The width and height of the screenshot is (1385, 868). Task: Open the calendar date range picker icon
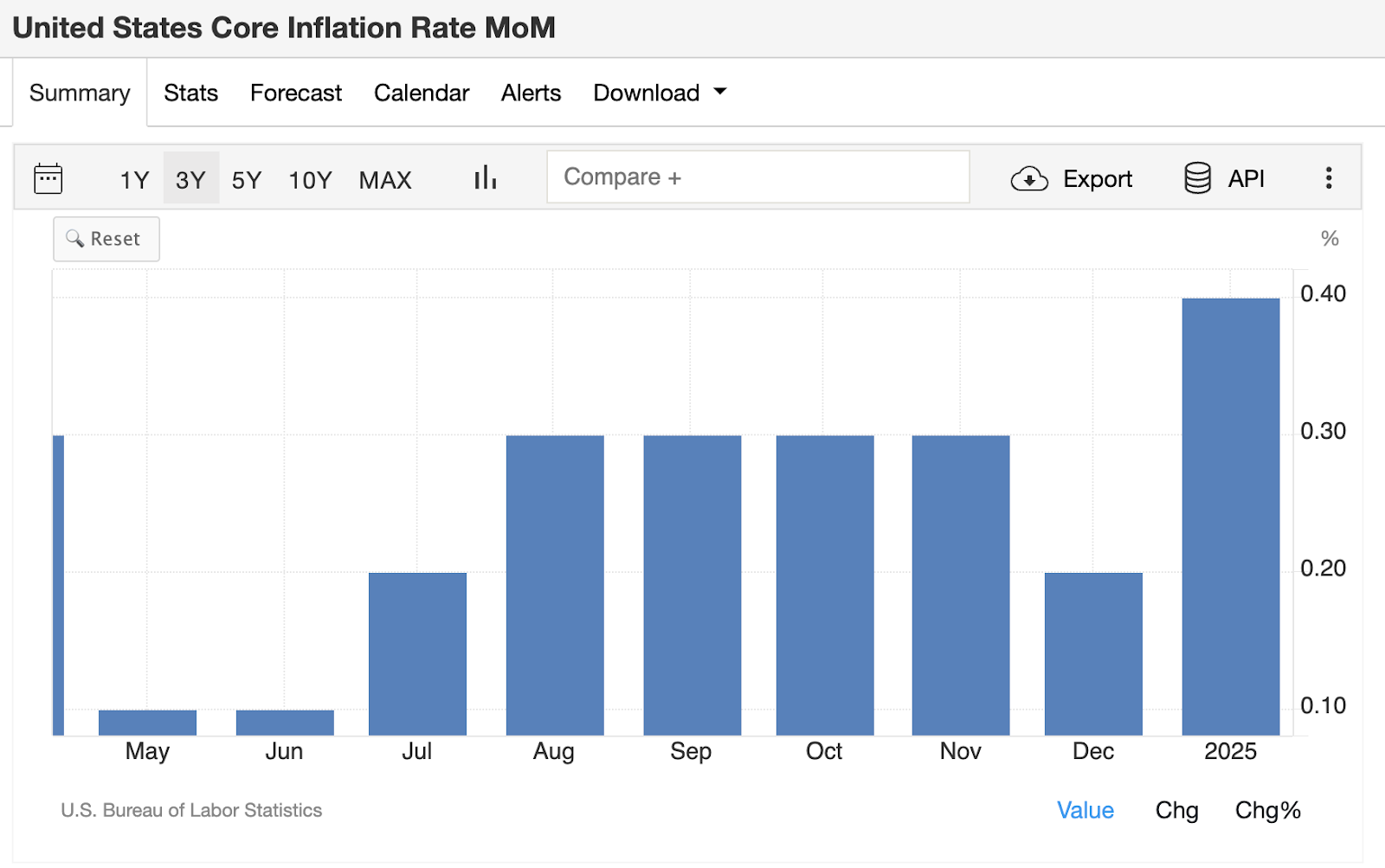tap(48, 178)
